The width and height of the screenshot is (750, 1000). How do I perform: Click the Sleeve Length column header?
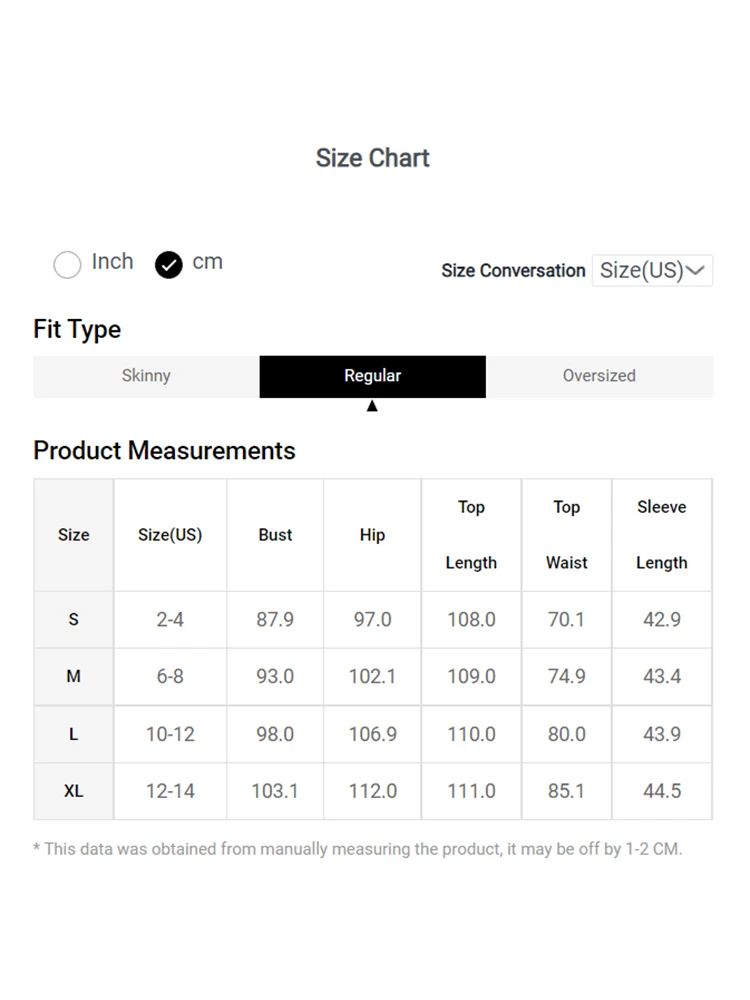pos(661,535)
